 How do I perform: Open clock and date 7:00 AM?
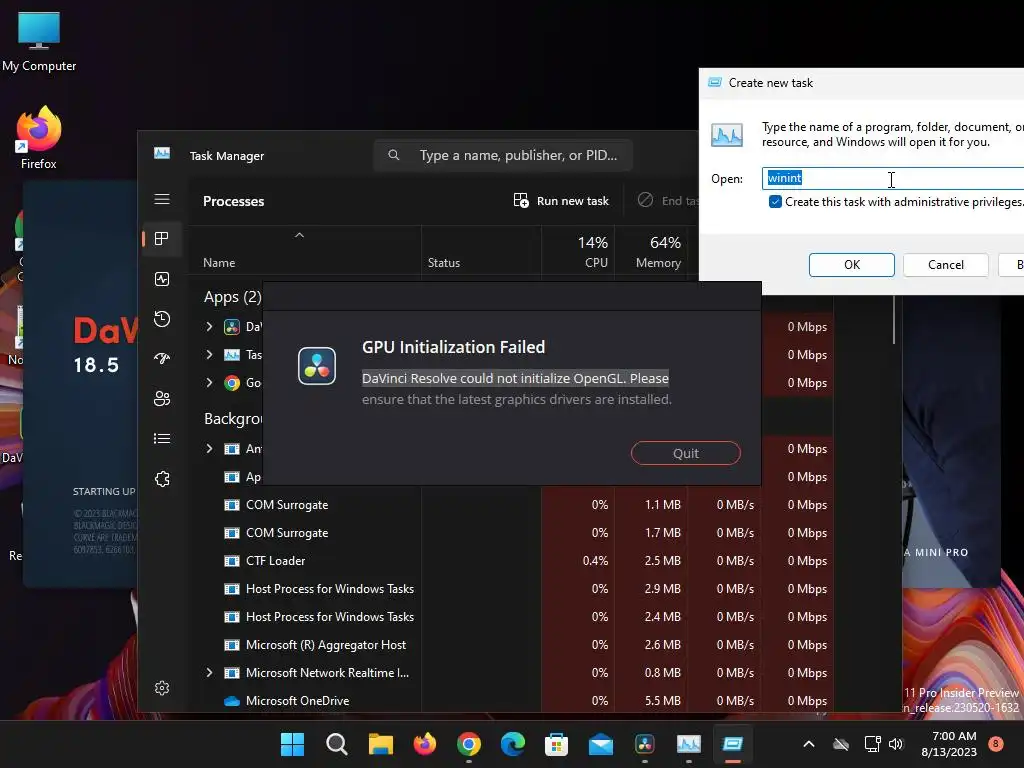tap(949, 744)
